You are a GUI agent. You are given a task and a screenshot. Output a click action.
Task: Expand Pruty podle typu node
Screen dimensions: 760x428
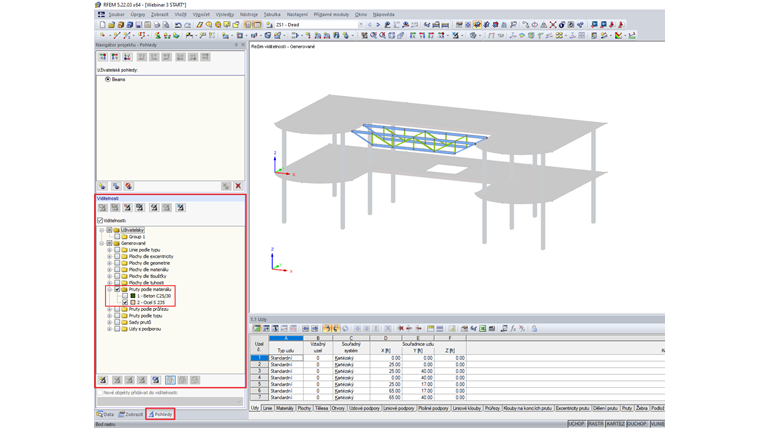point(110,316)
